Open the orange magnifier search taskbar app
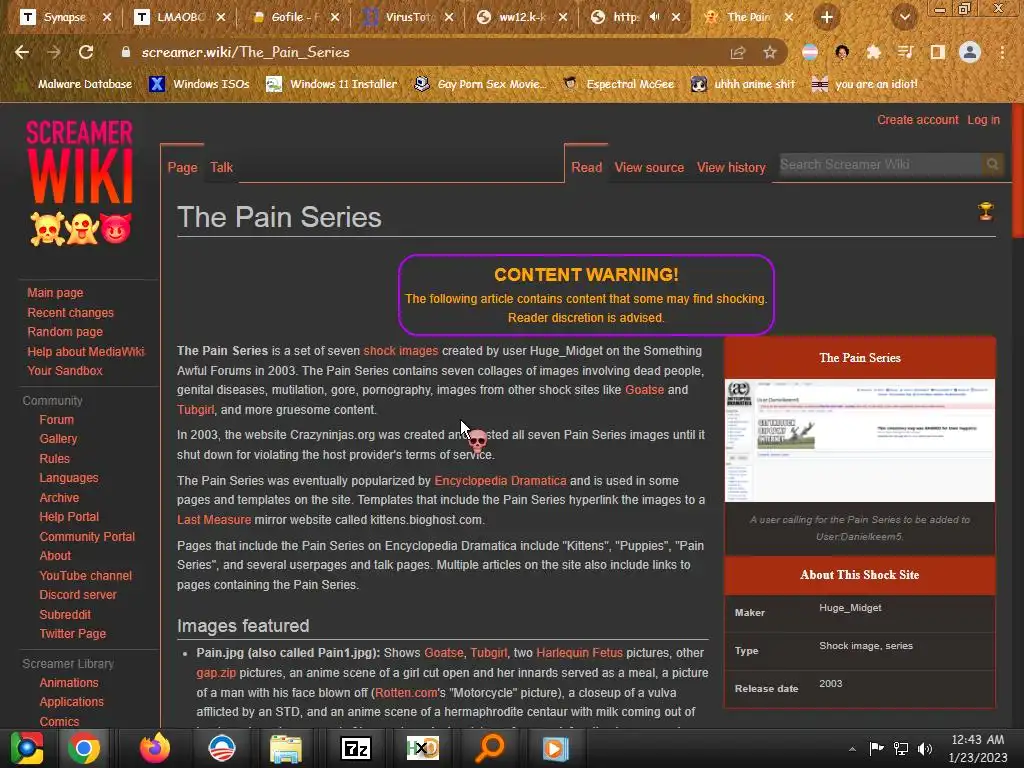Image resolution: width=1024 pixels, height=768 pixels. click(490, 748)
